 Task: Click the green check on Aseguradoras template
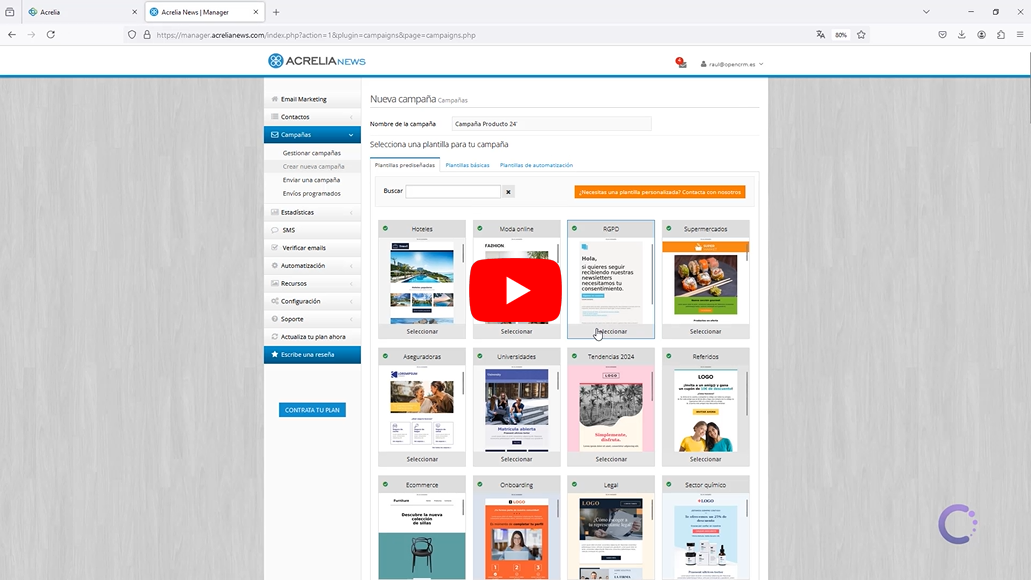point(385,356)
